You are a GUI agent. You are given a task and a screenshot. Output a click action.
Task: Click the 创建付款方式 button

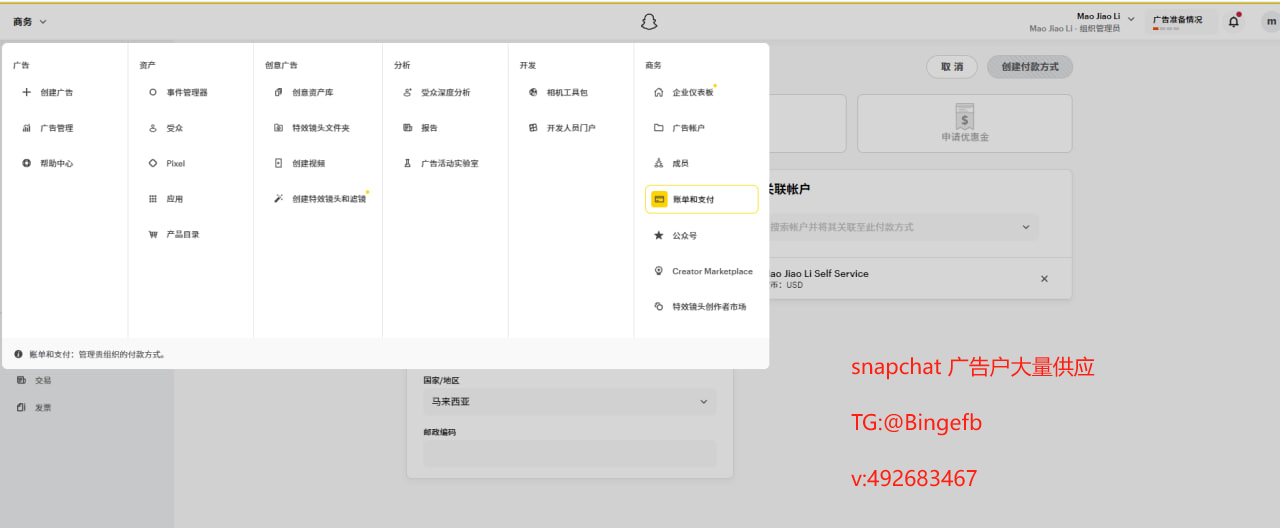1030,66
